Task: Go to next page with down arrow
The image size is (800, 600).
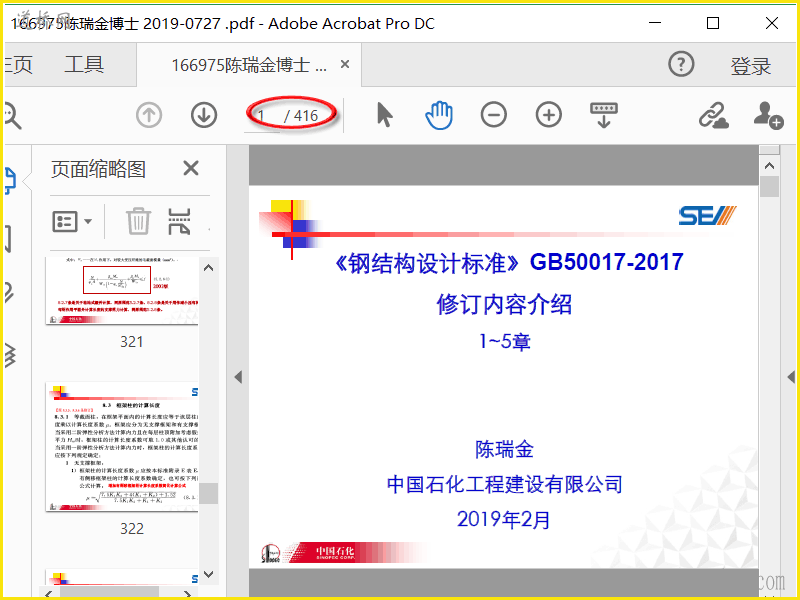Action: click(x=204, y=115)
